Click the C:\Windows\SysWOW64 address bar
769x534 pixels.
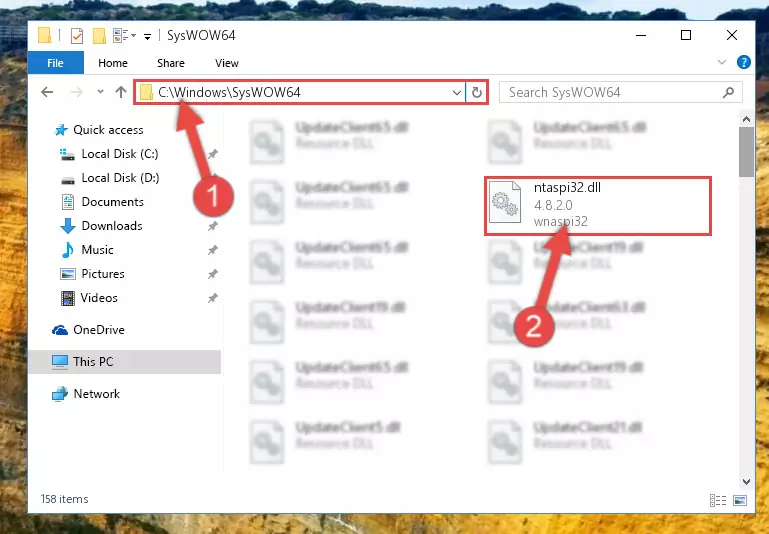click(x=299, y=92)
